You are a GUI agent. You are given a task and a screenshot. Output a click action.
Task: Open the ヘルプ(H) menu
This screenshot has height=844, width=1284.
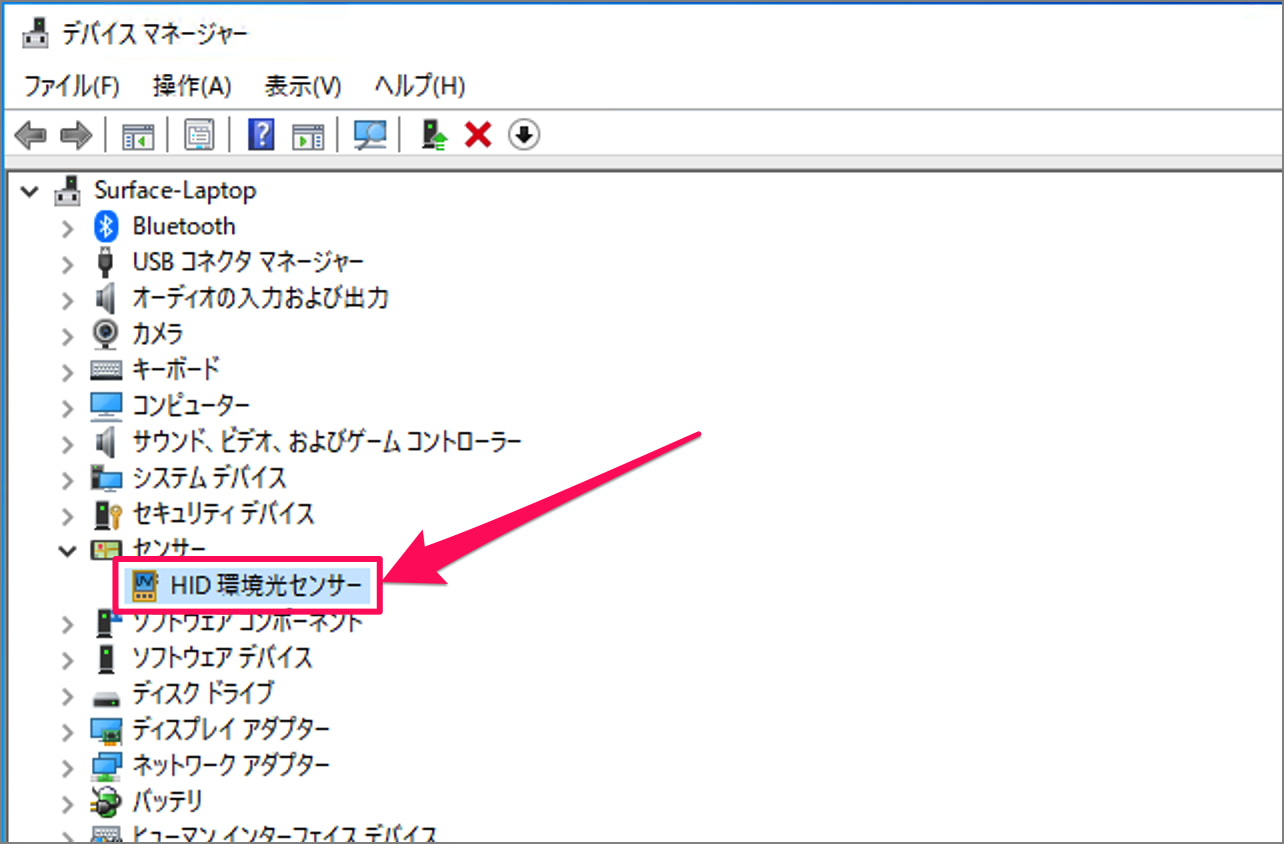[x=420, y=86]
